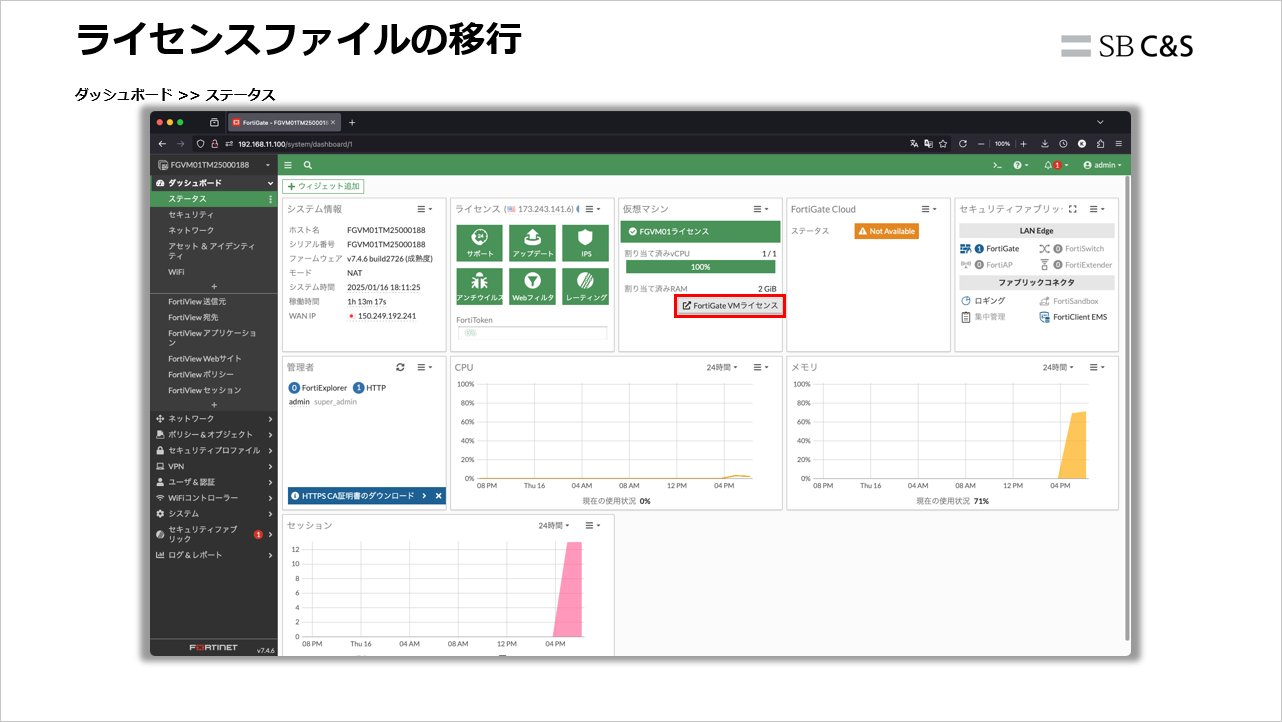Open the admin user dropdown menu
The height and width of the screenshot is (722, 1282).
click(1102, 164)
